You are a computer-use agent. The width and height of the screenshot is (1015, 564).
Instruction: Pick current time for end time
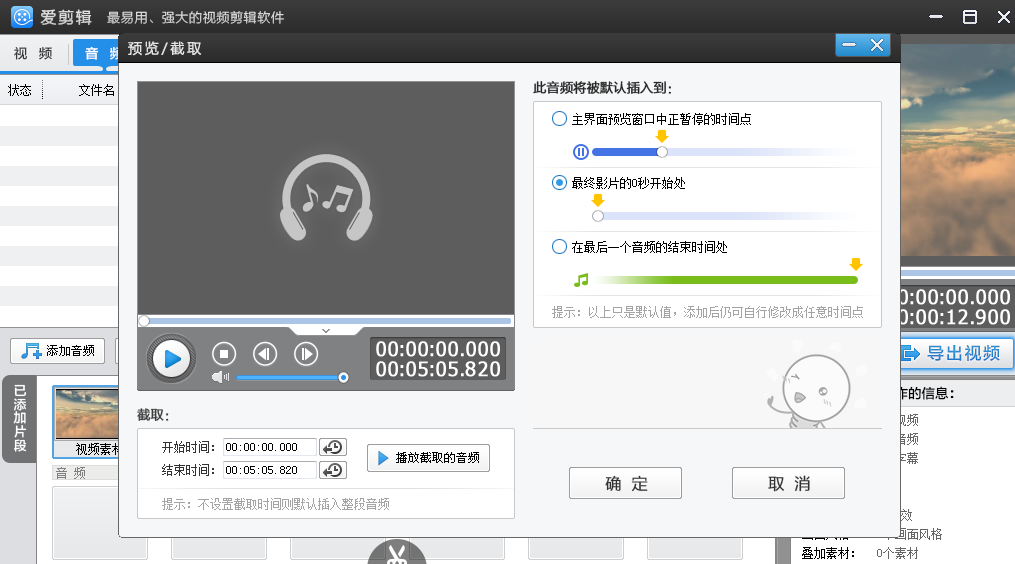[333, 470]
